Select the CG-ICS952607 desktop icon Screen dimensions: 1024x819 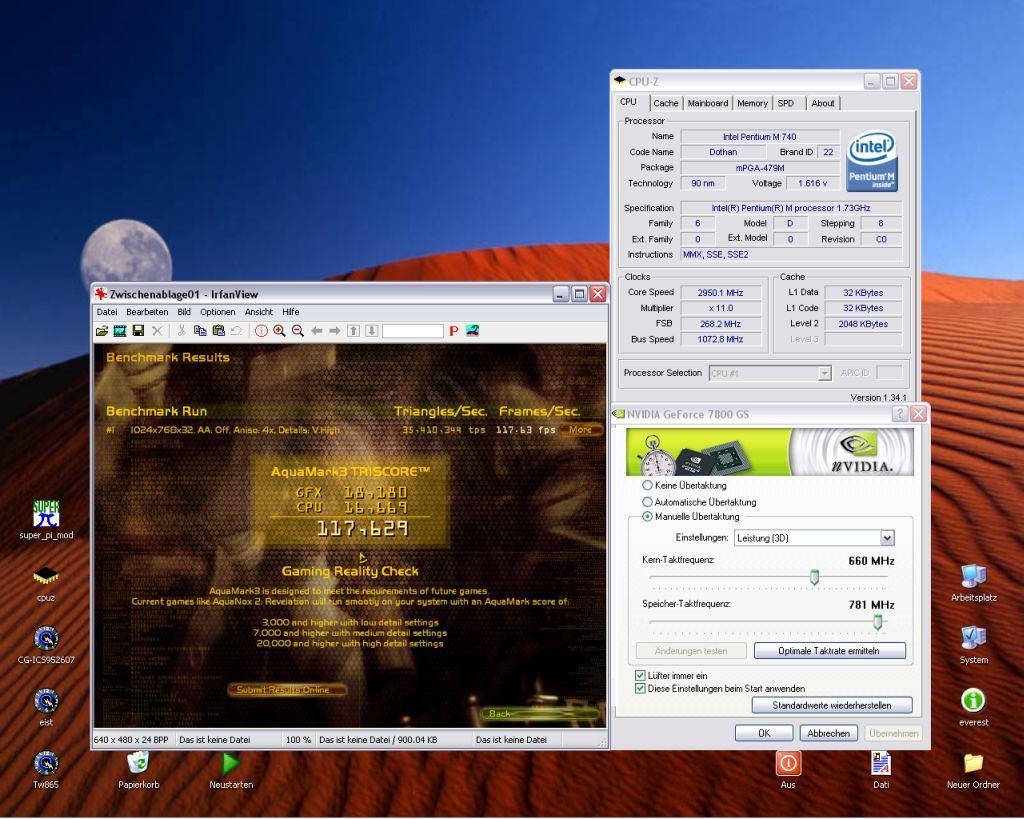point(46,645)
